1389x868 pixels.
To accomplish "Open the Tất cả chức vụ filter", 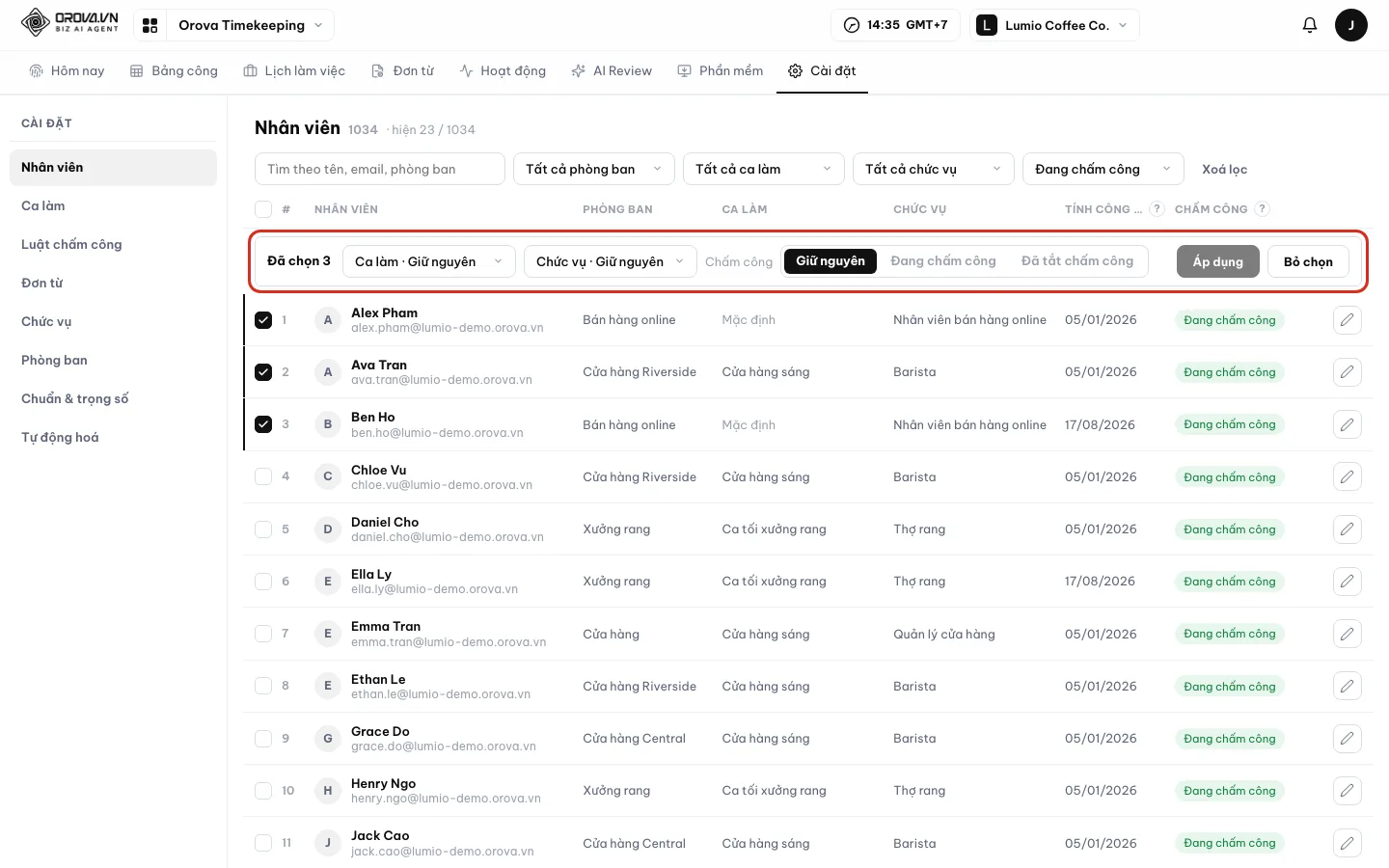I will coord(934,169).
